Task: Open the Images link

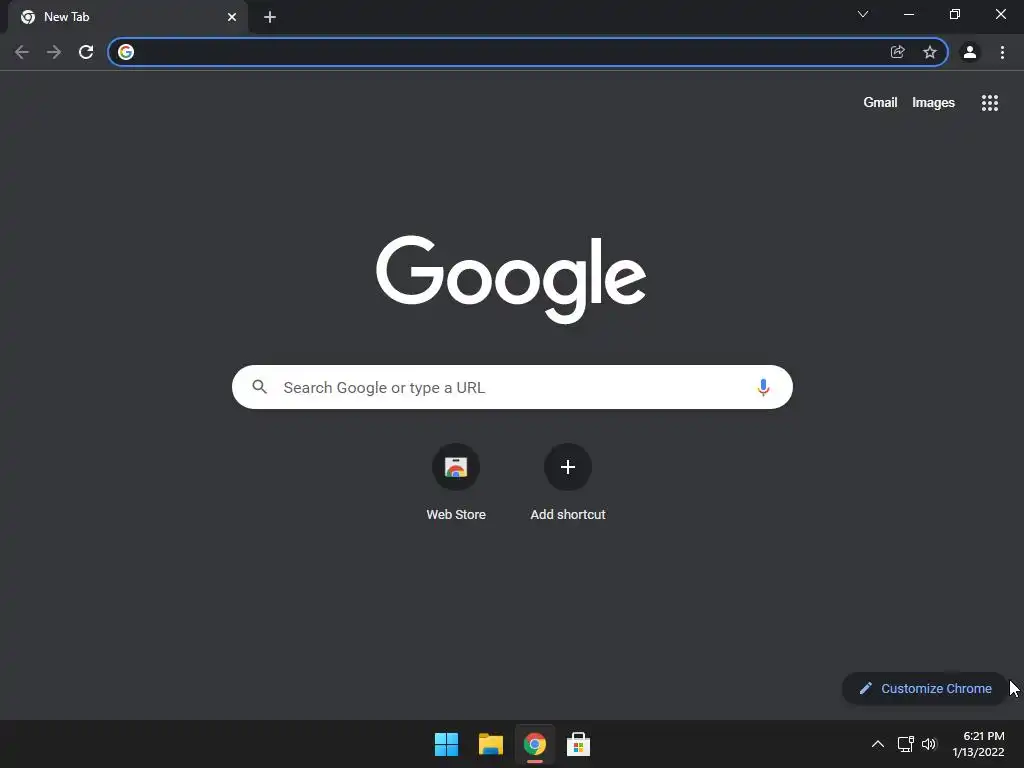Action: (933, 103)
